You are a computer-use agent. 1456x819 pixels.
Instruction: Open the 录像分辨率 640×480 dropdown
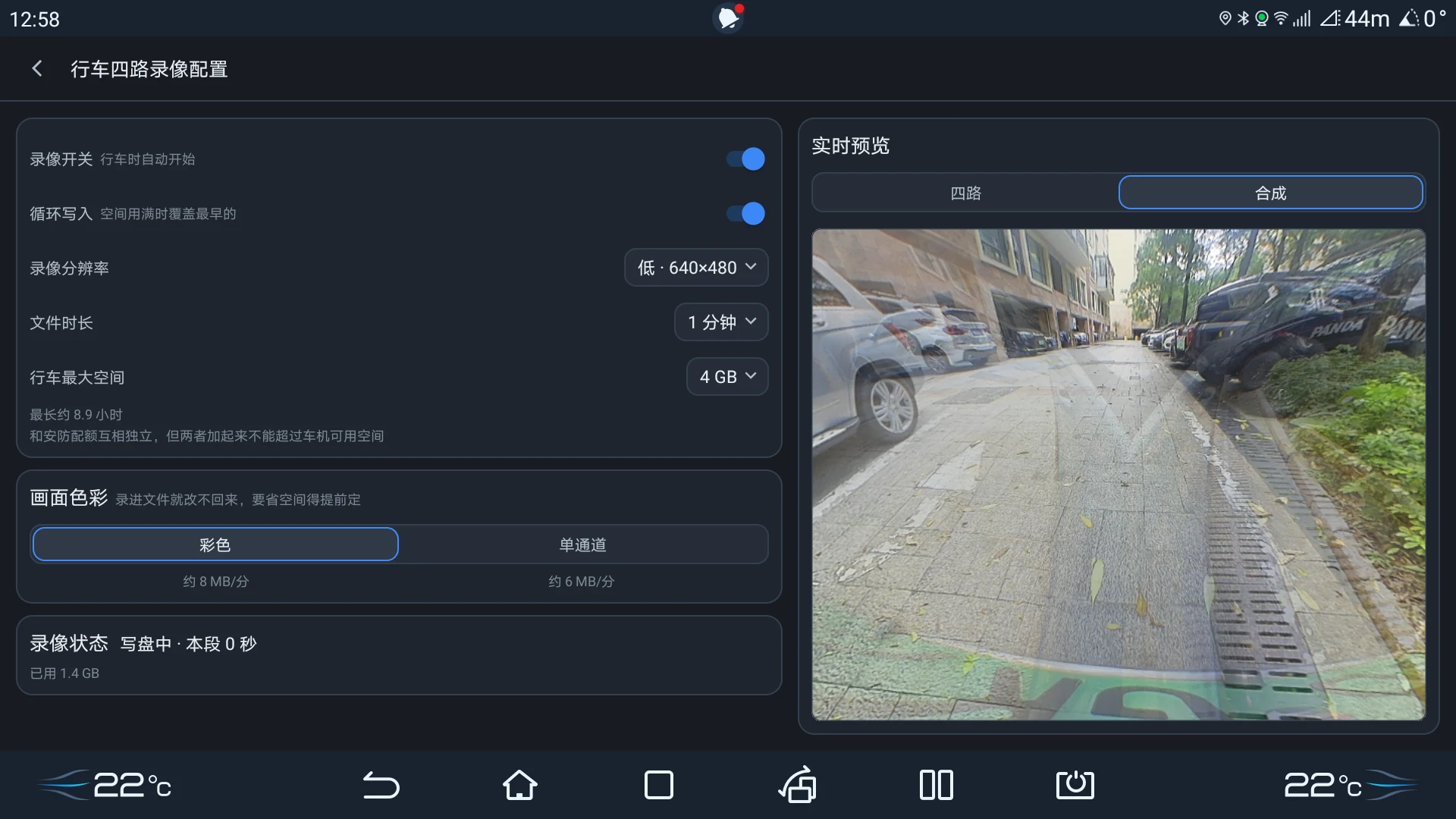pyautogui.click(x=696, y=268)
